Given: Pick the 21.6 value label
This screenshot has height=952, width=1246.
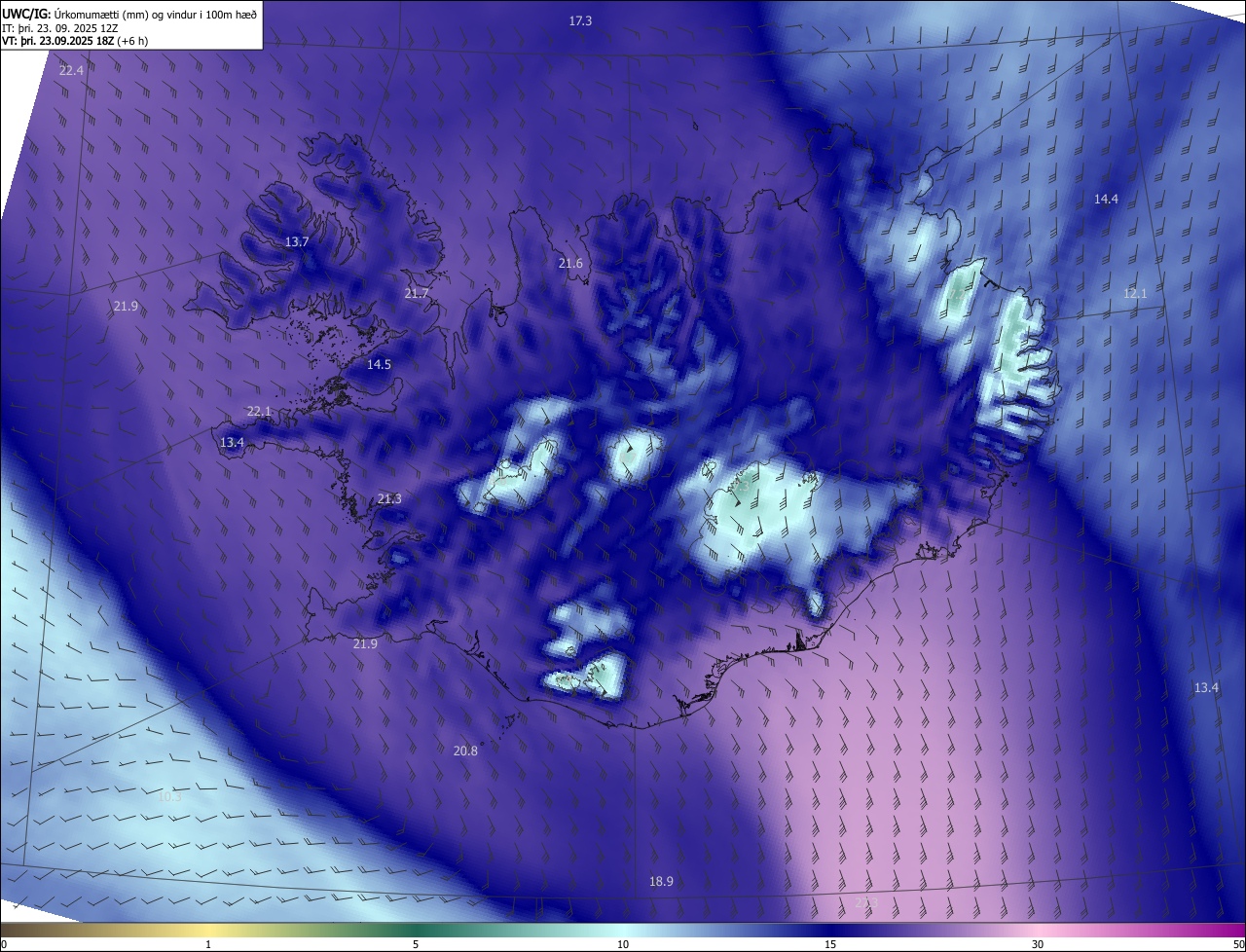Looking at the screenshot, I should (x=570, y=263).
